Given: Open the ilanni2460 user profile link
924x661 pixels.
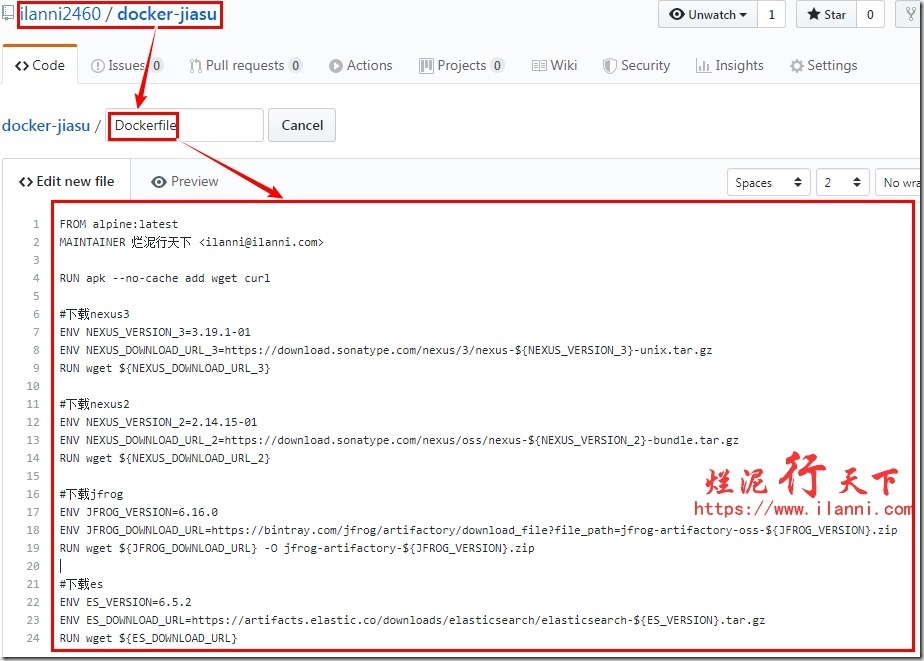Looking at the screenshot, I should click(x=63, y=14).
